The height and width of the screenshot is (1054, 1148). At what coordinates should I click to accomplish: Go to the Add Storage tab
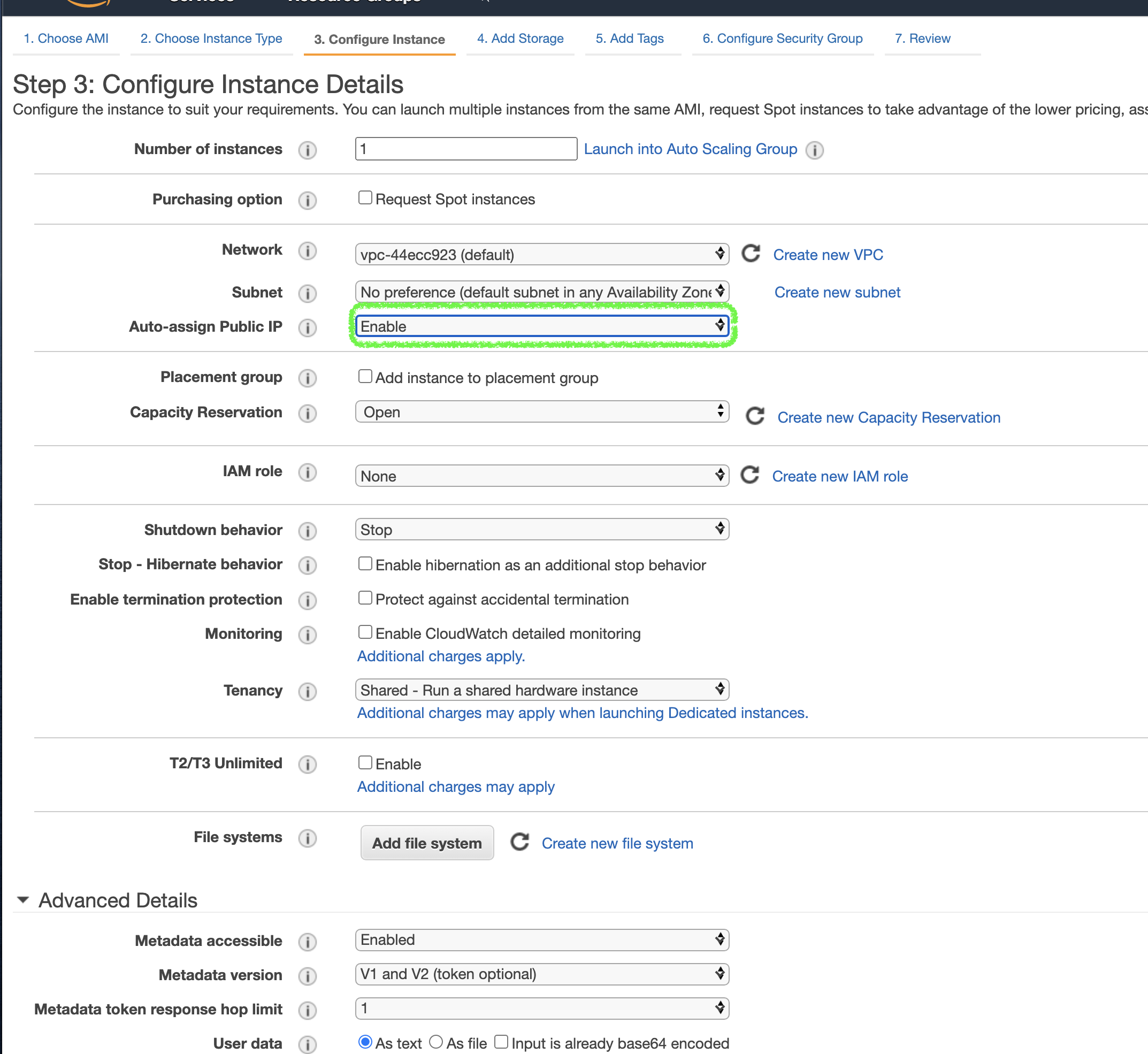tap(519, 38)
